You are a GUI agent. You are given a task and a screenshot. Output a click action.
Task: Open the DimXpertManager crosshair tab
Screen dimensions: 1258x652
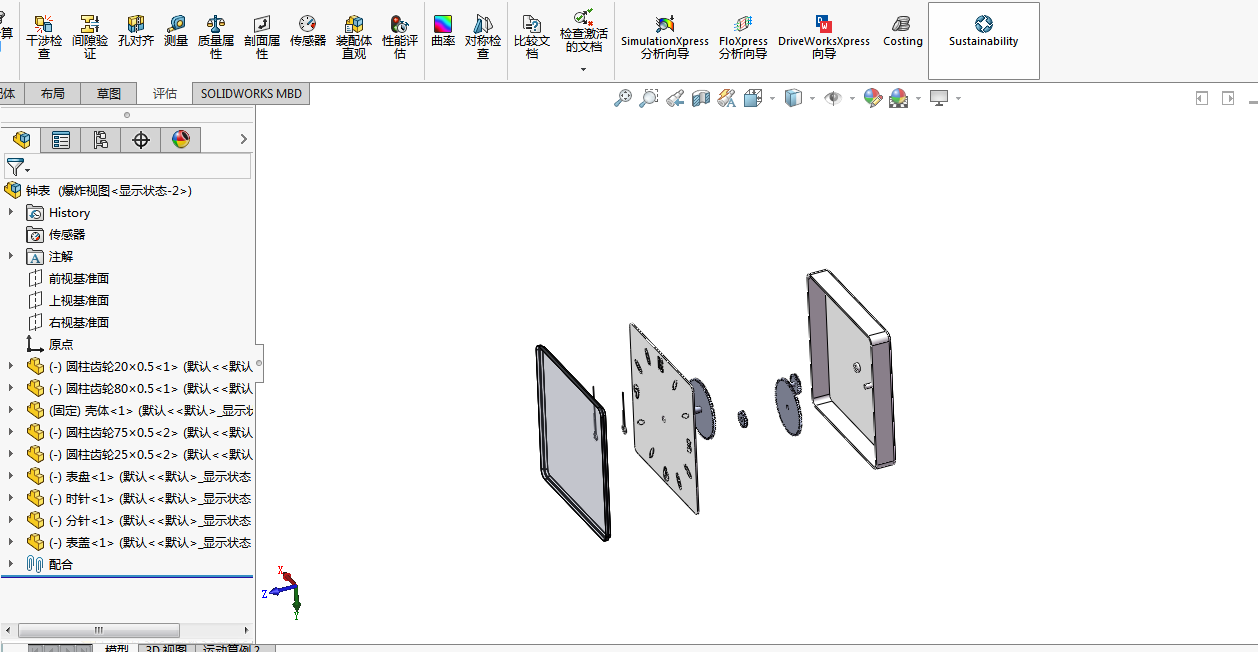(141, 140)
